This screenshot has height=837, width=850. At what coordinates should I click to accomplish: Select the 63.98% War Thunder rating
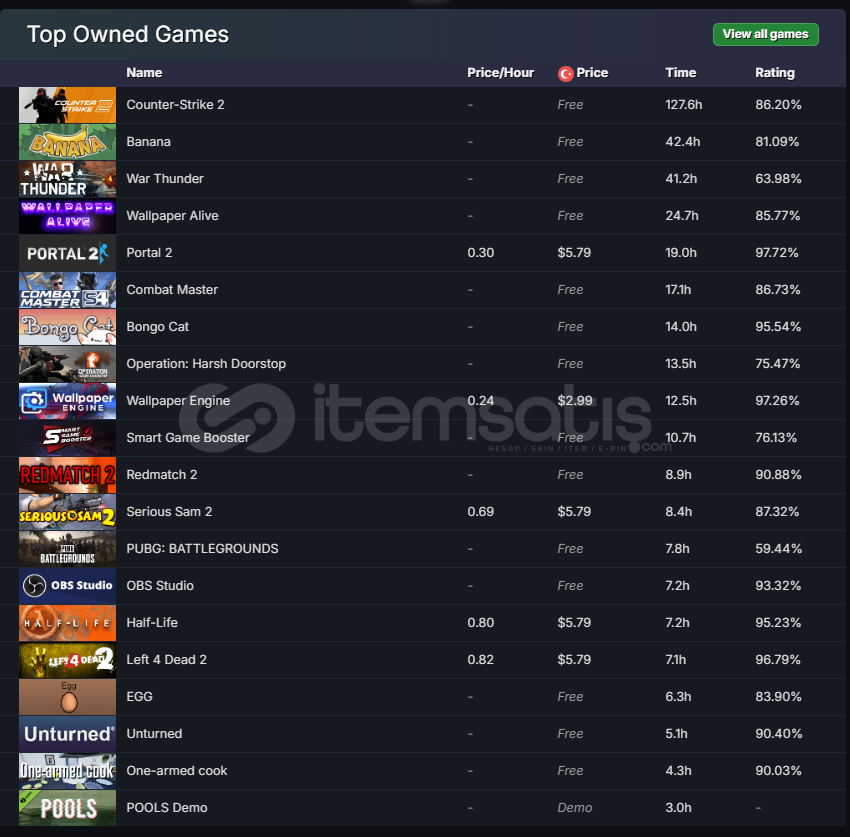(778, 178)
